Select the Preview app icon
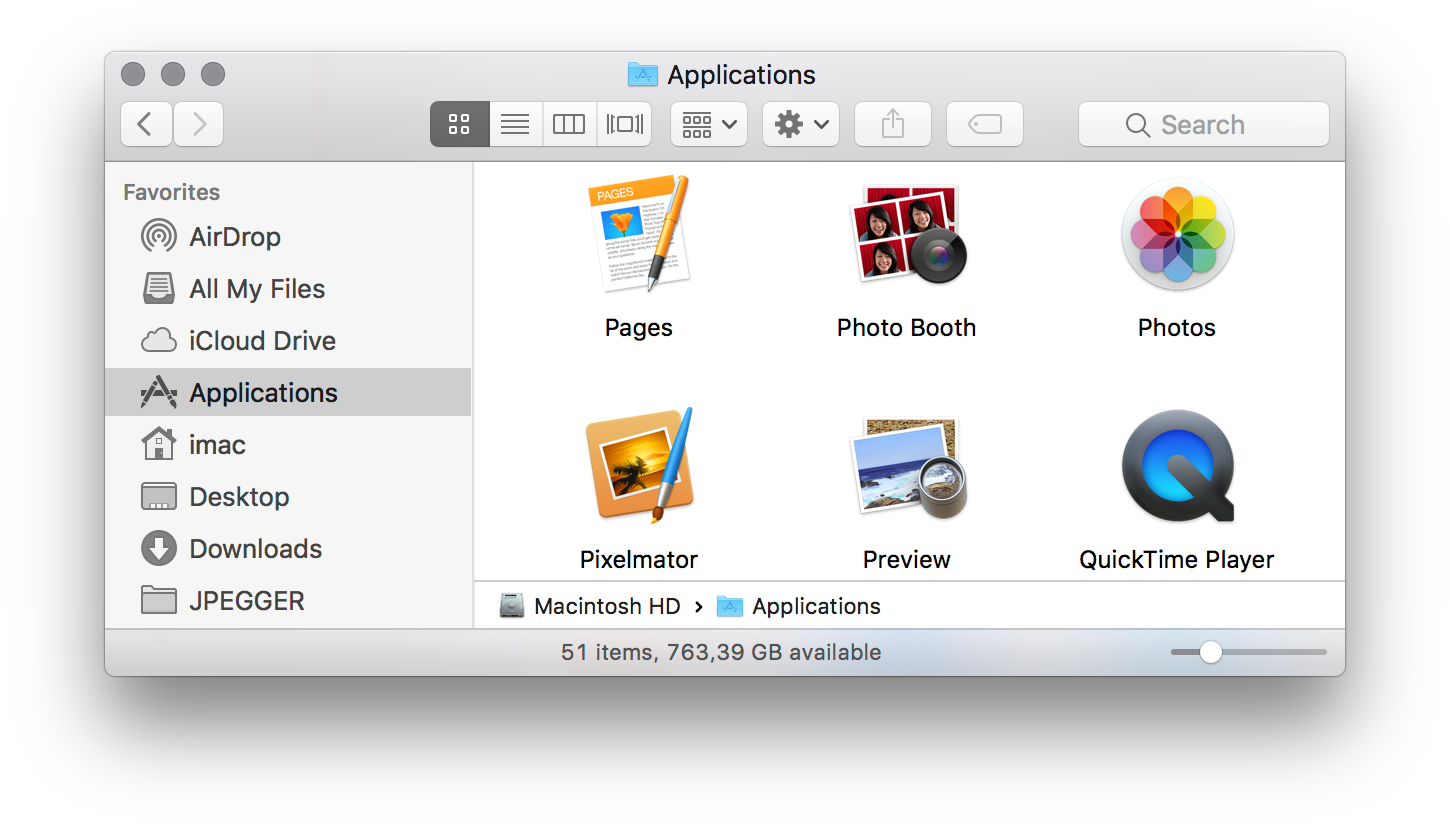This screenshot has width=1450, height=824. [908, 468]
